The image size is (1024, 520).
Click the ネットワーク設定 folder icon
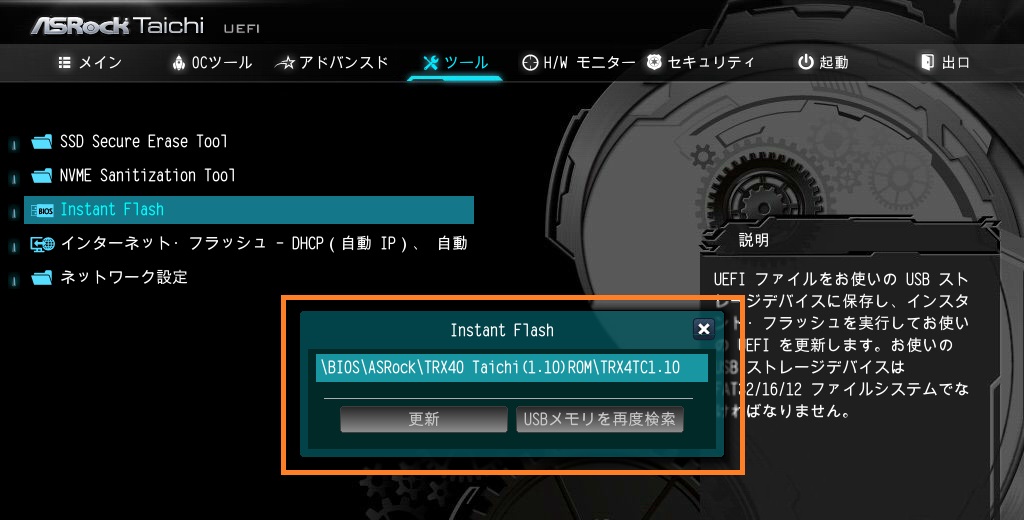[x=42, y=278]
